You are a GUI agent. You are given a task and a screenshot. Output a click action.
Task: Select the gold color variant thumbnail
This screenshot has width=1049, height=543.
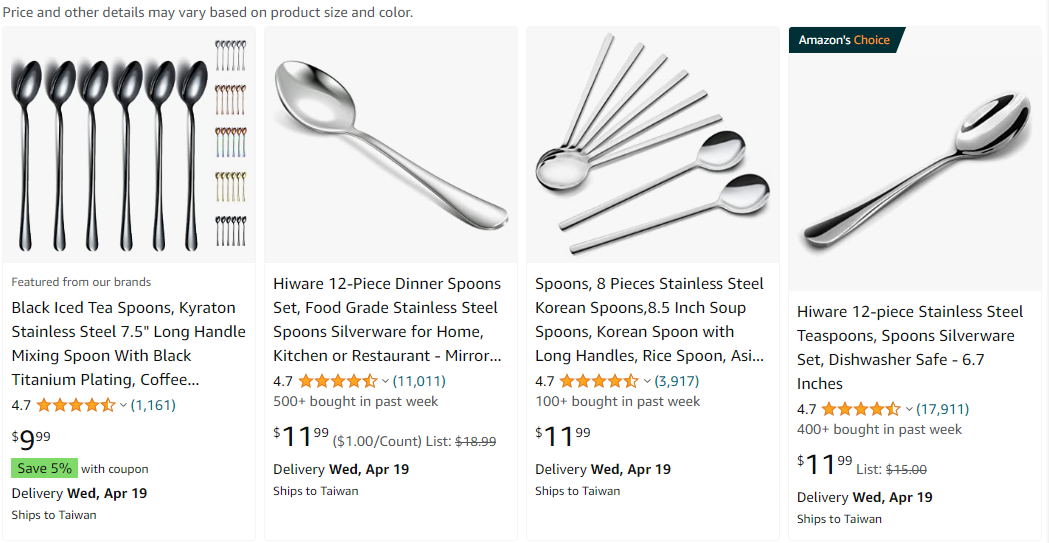point(230,187)
